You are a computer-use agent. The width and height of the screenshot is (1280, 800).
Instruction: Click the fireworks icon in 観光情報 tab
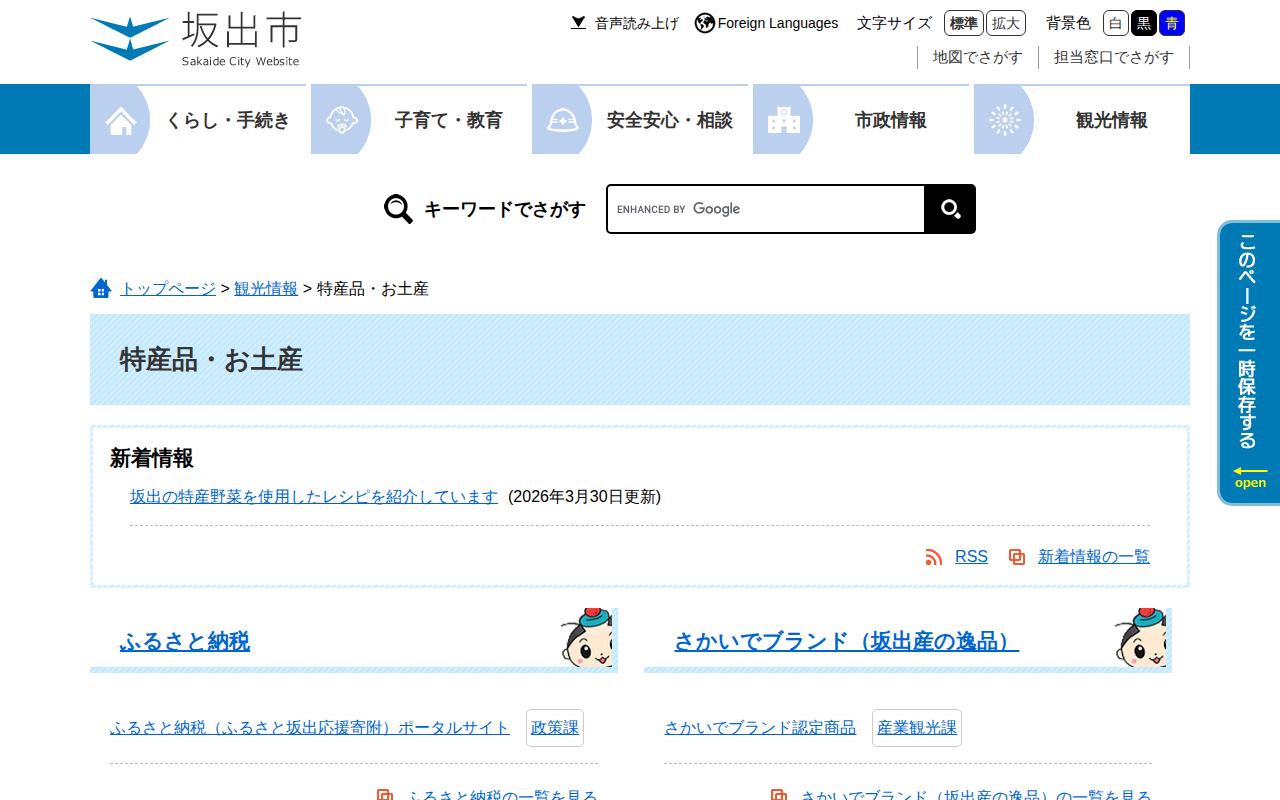pos(1005,121)
